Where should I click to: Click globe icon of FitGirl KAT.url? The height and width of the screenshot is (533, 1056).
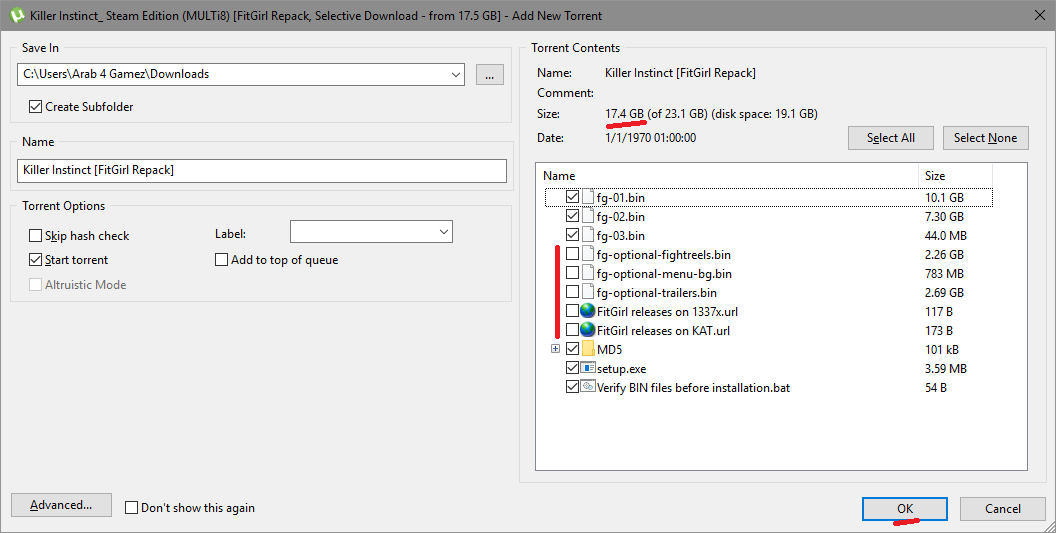click(587, 330)
